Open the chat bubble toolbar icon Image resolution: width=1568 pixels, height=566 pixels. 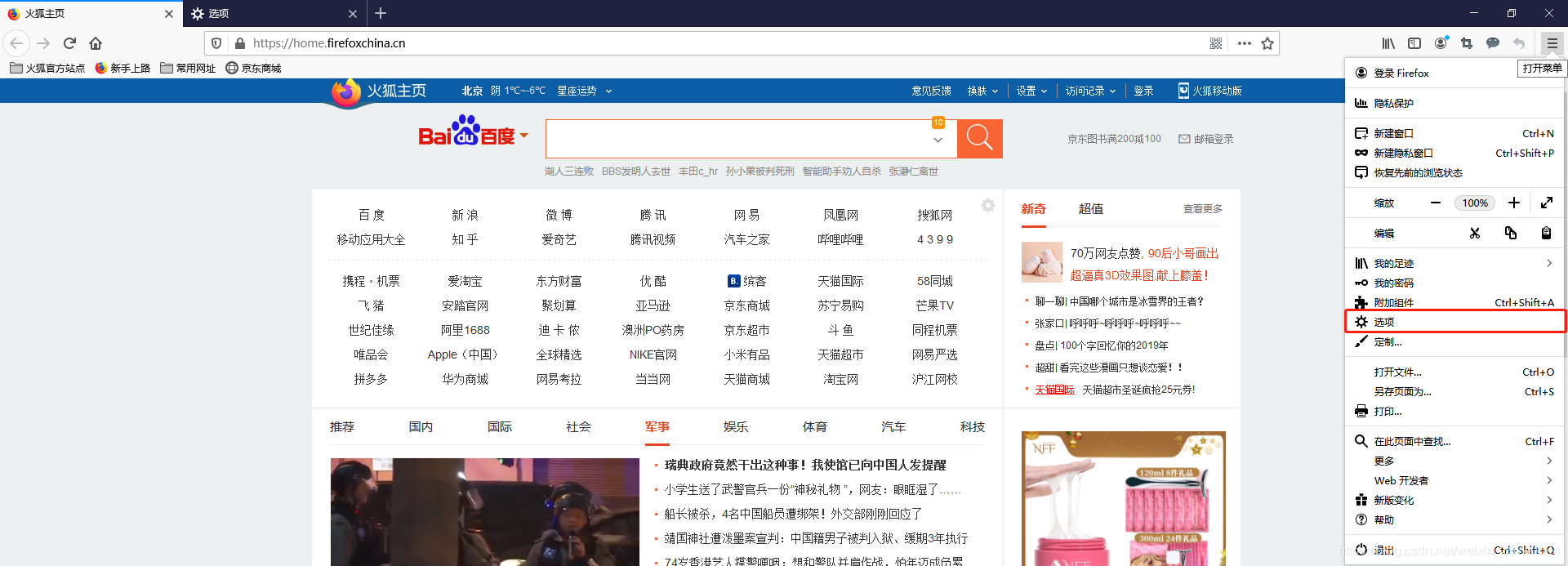(x=1493, y=43)
